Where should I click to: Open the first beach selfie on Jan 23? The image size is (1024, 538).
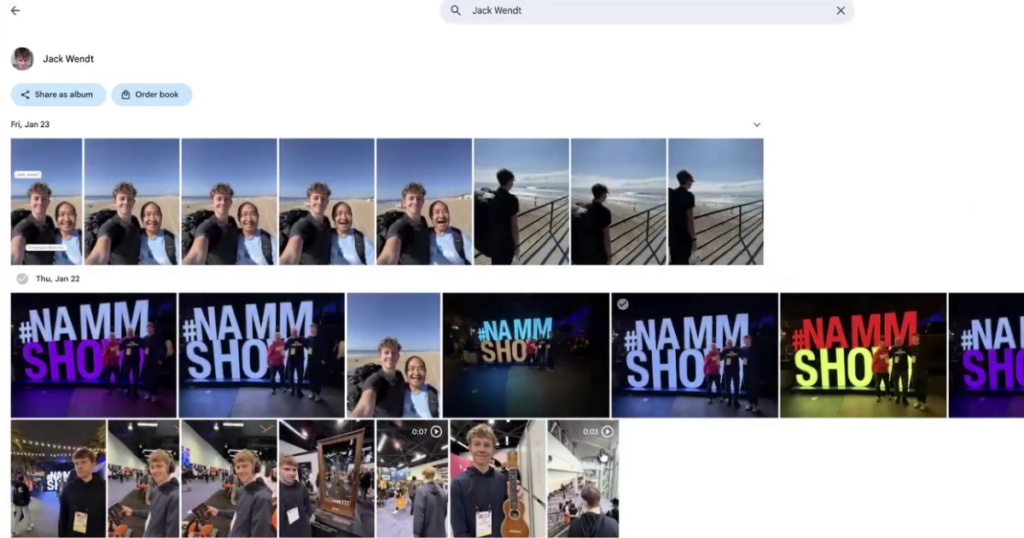[46, 201]
